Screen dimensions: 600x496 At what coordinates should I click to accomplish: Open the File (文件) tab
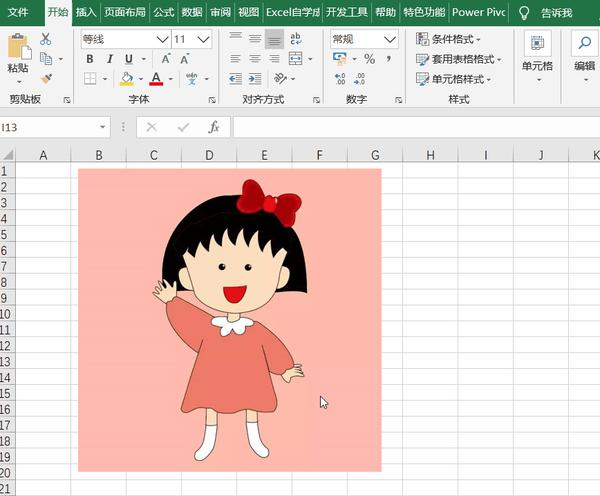pos(18,13)
